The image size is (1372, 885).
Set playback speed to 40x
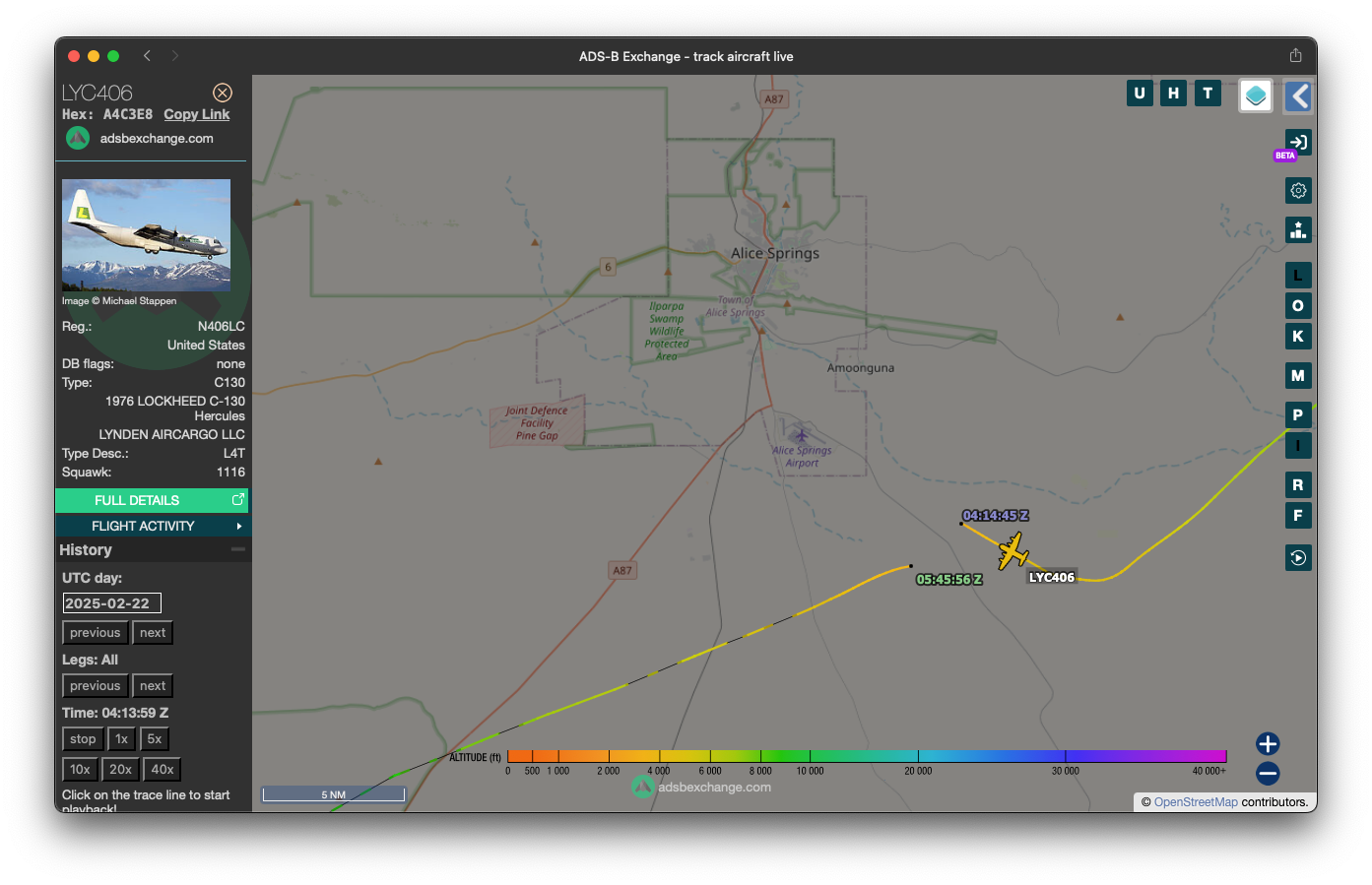(x=163, y=770)
